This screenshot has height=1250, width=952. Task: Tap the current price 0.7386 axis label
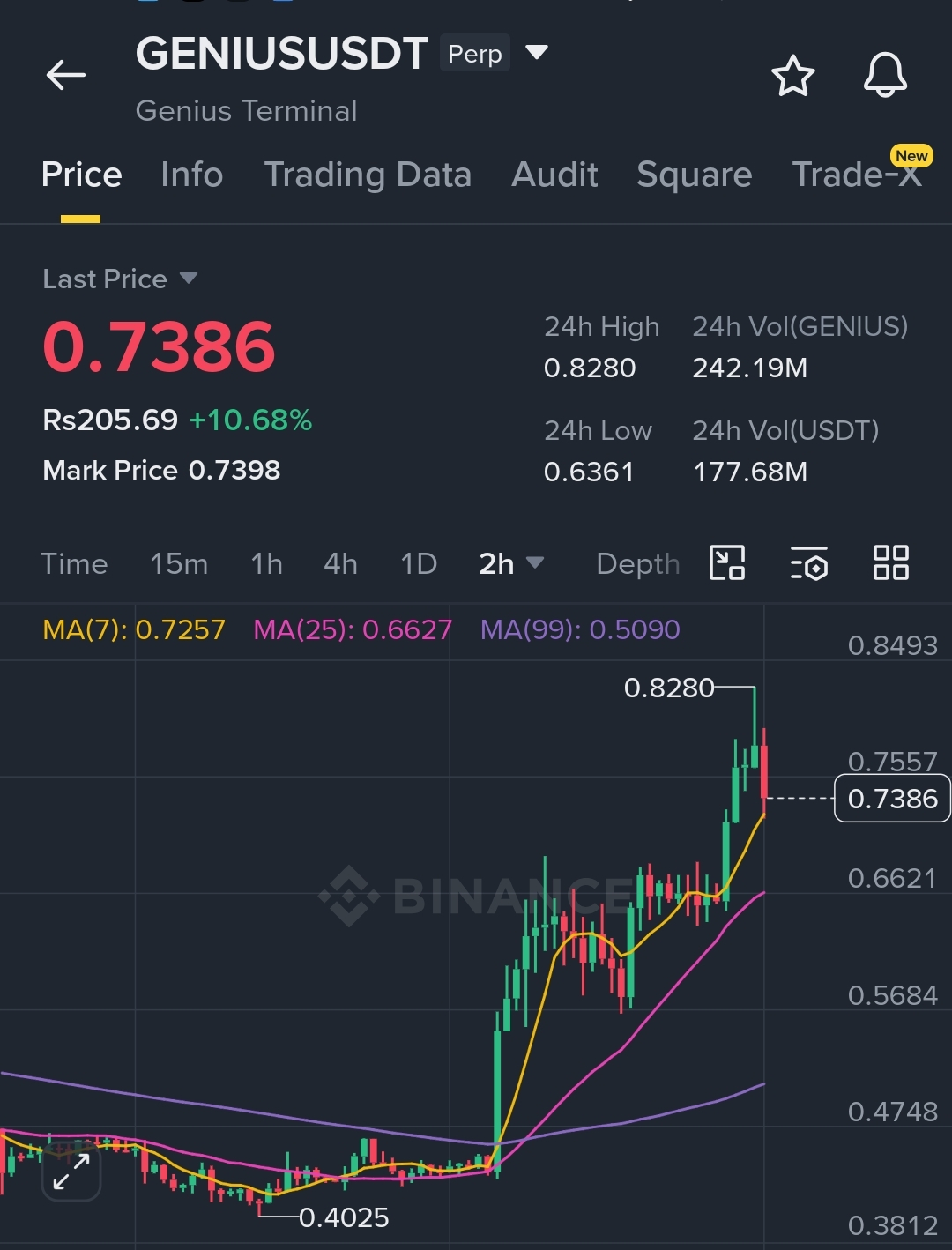click(x=892, y=798)
